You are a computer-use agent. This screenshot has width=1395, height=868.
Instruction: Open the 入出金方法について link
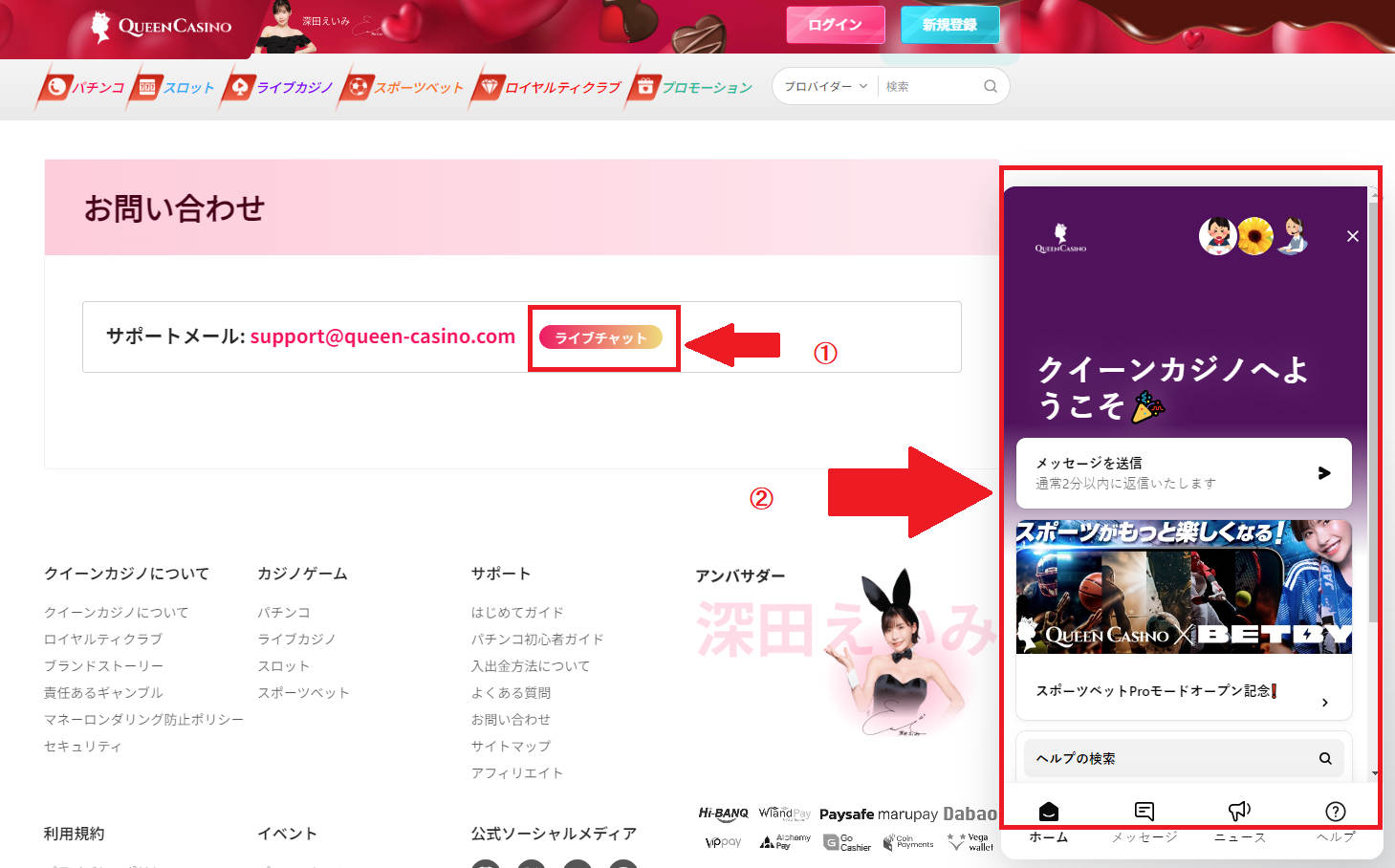pos(531,665)
